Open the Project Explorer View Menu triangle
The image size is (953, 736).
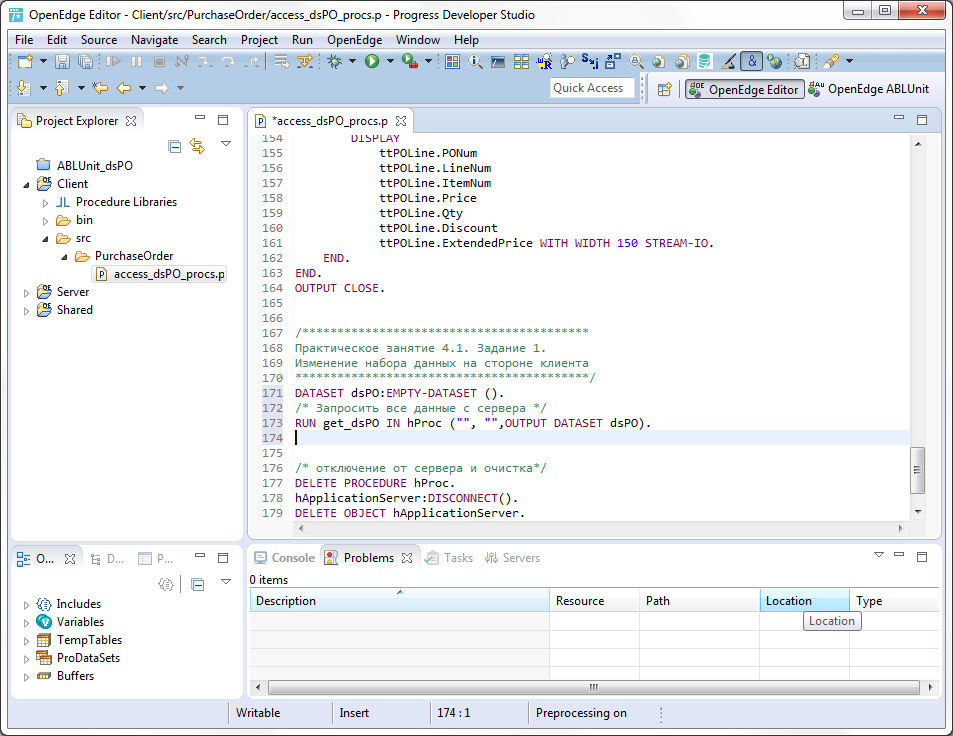226,144
